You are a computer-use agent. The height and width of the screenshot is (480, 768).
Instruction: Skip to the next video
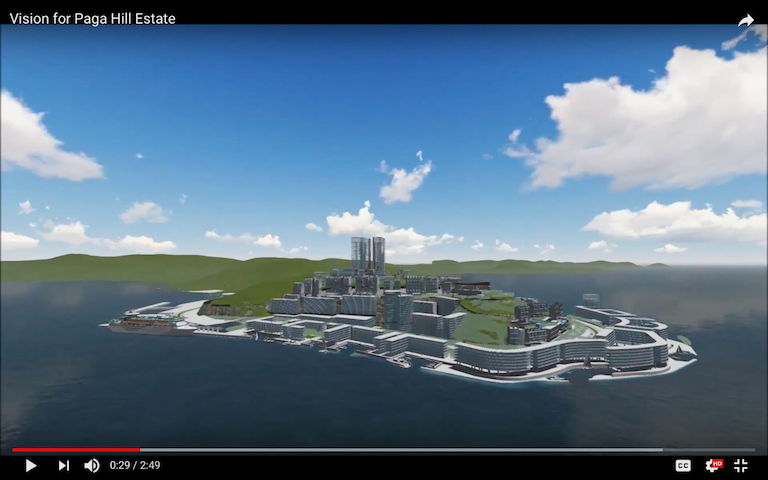pos(64,465)
